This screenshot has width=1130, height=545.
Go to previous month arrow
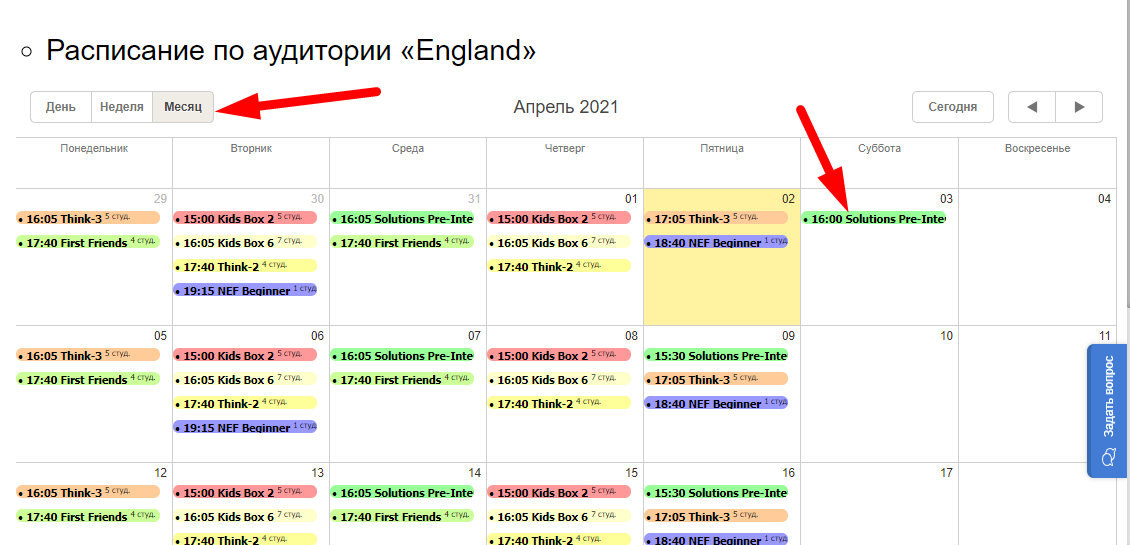pyautogui.click(x=1031, y=107)
